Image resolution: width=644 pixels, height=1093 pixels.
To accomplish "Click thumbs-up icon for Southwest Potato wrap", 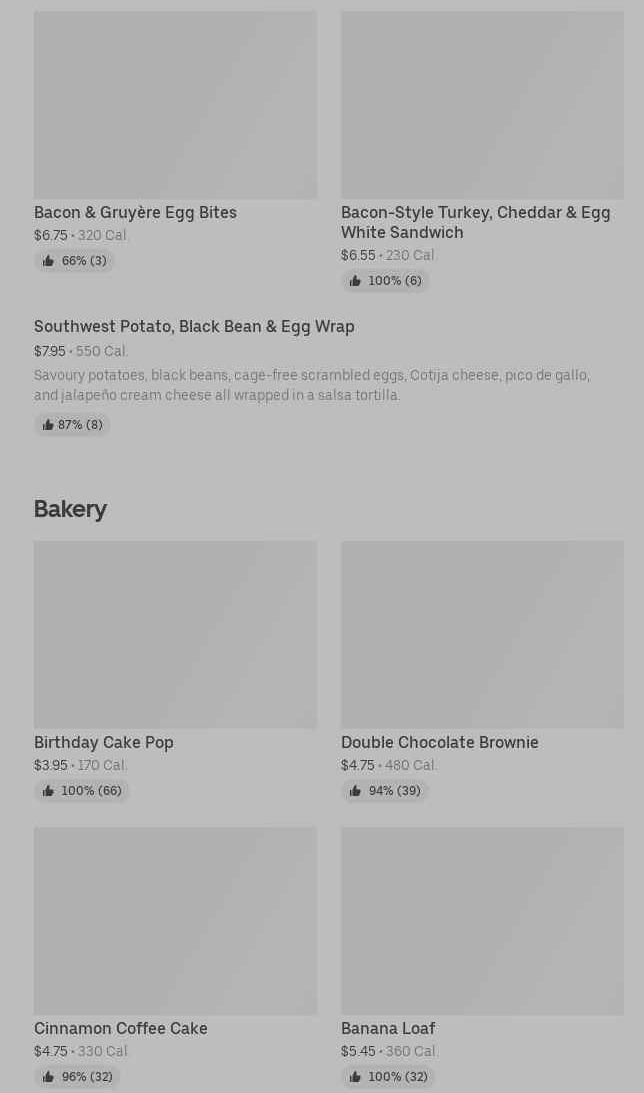I will [48, 425].
